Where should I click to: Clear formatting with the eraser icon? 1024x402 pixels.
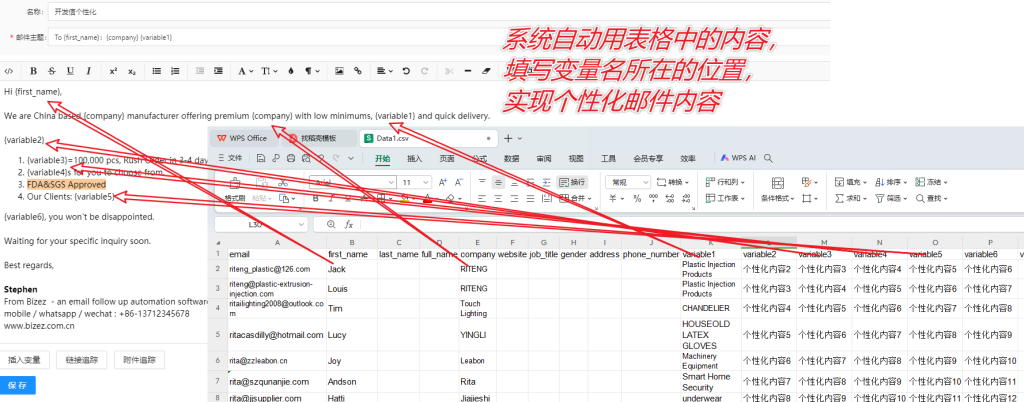(486, 71)
